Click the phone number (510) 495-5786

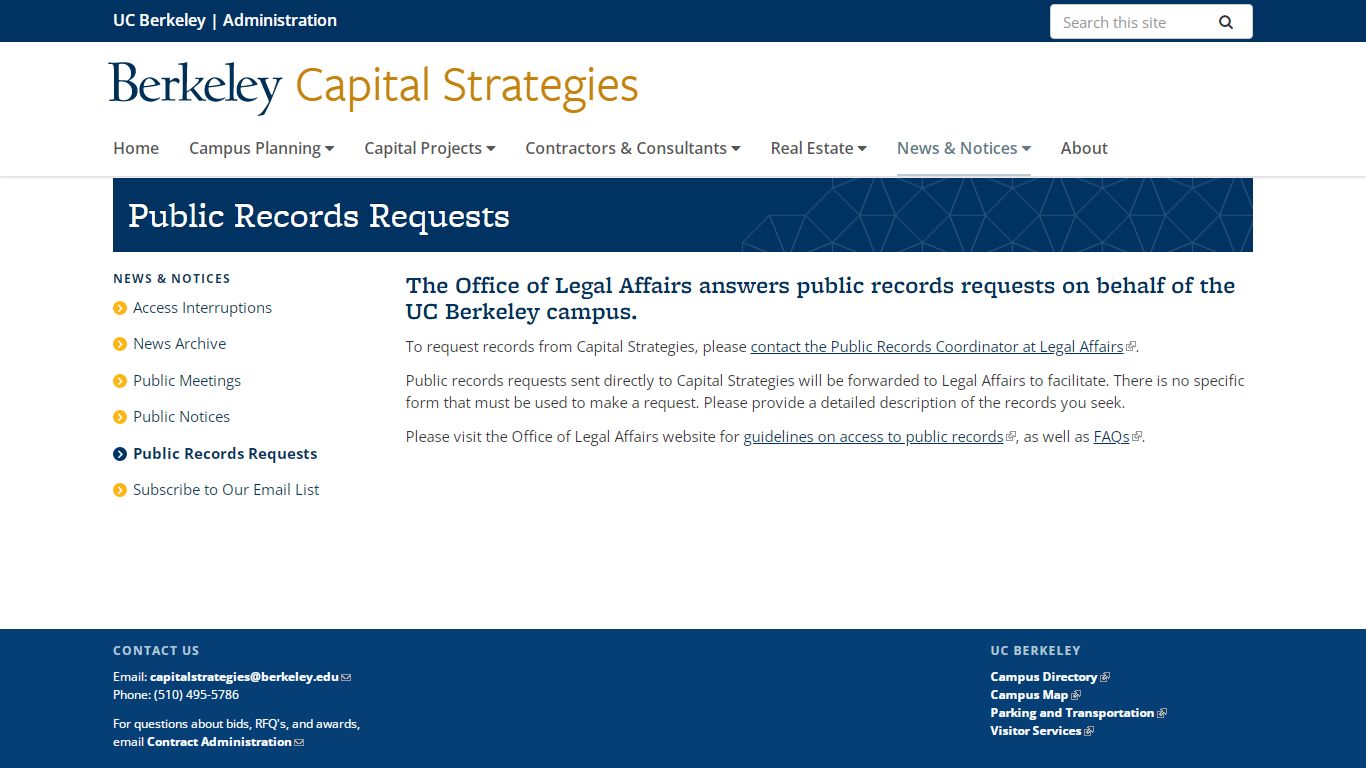coord(196,695)
